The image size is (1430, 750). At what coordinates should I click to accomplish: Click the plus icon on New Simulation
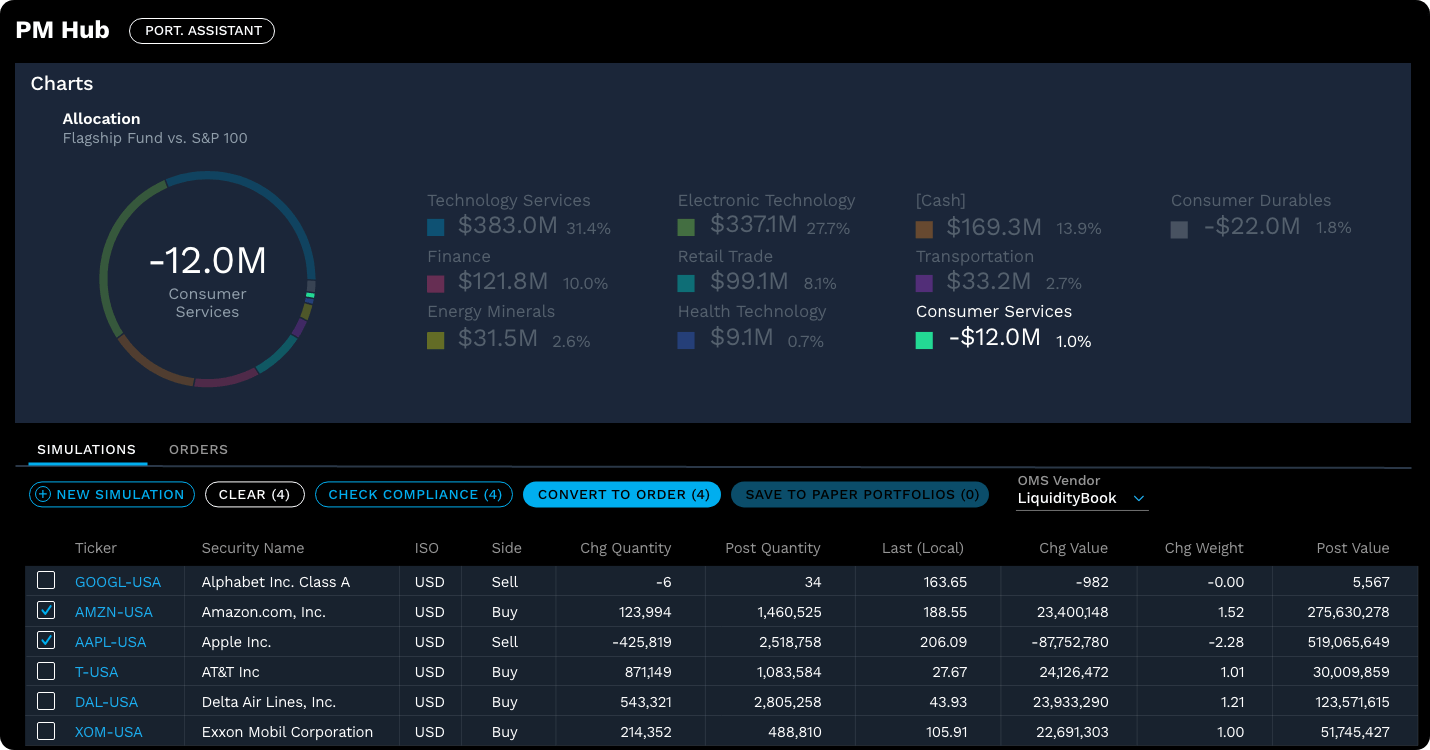click(41, 494)
